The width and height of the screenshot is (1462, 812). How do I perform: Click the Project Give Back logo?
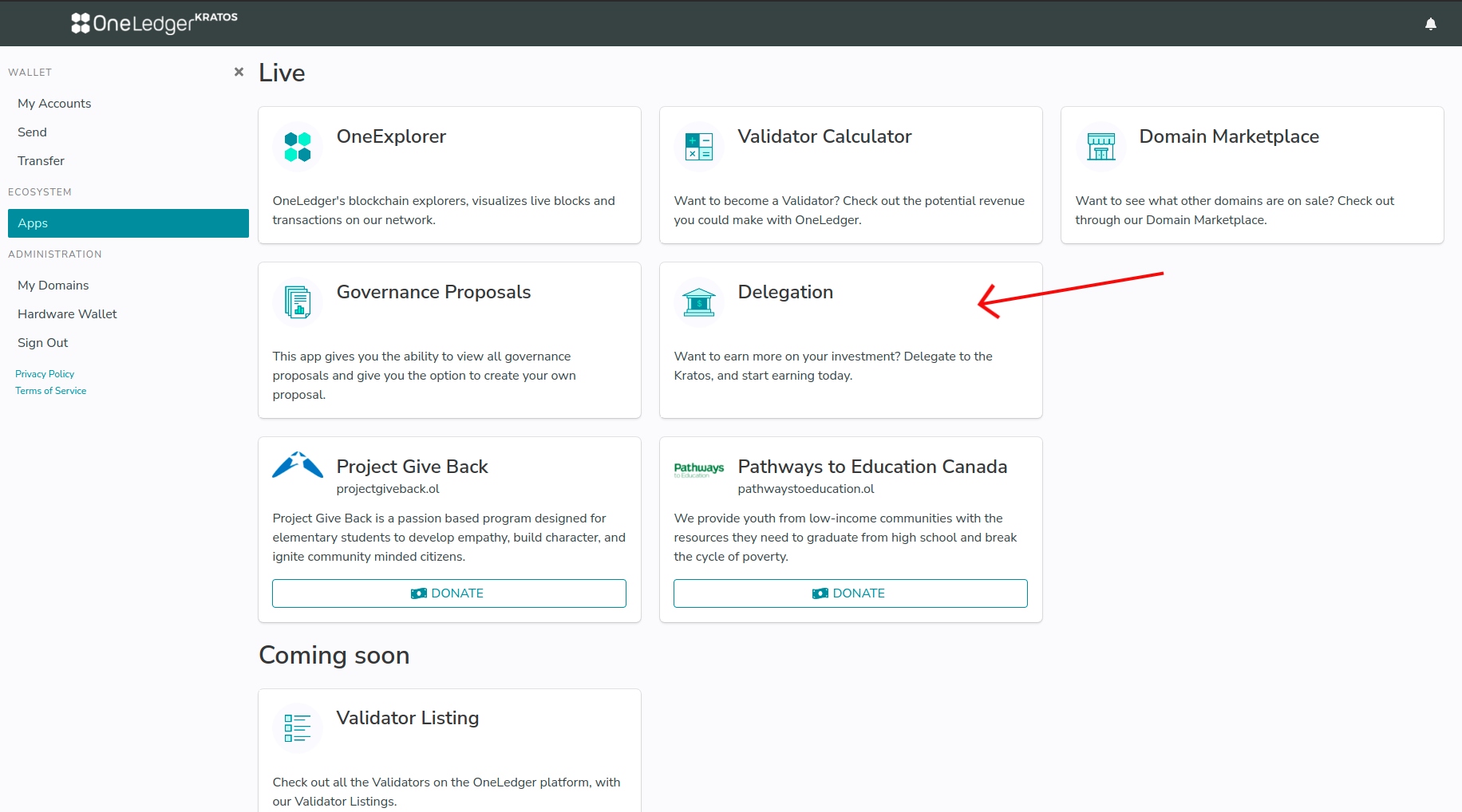[x=298, y=466]
